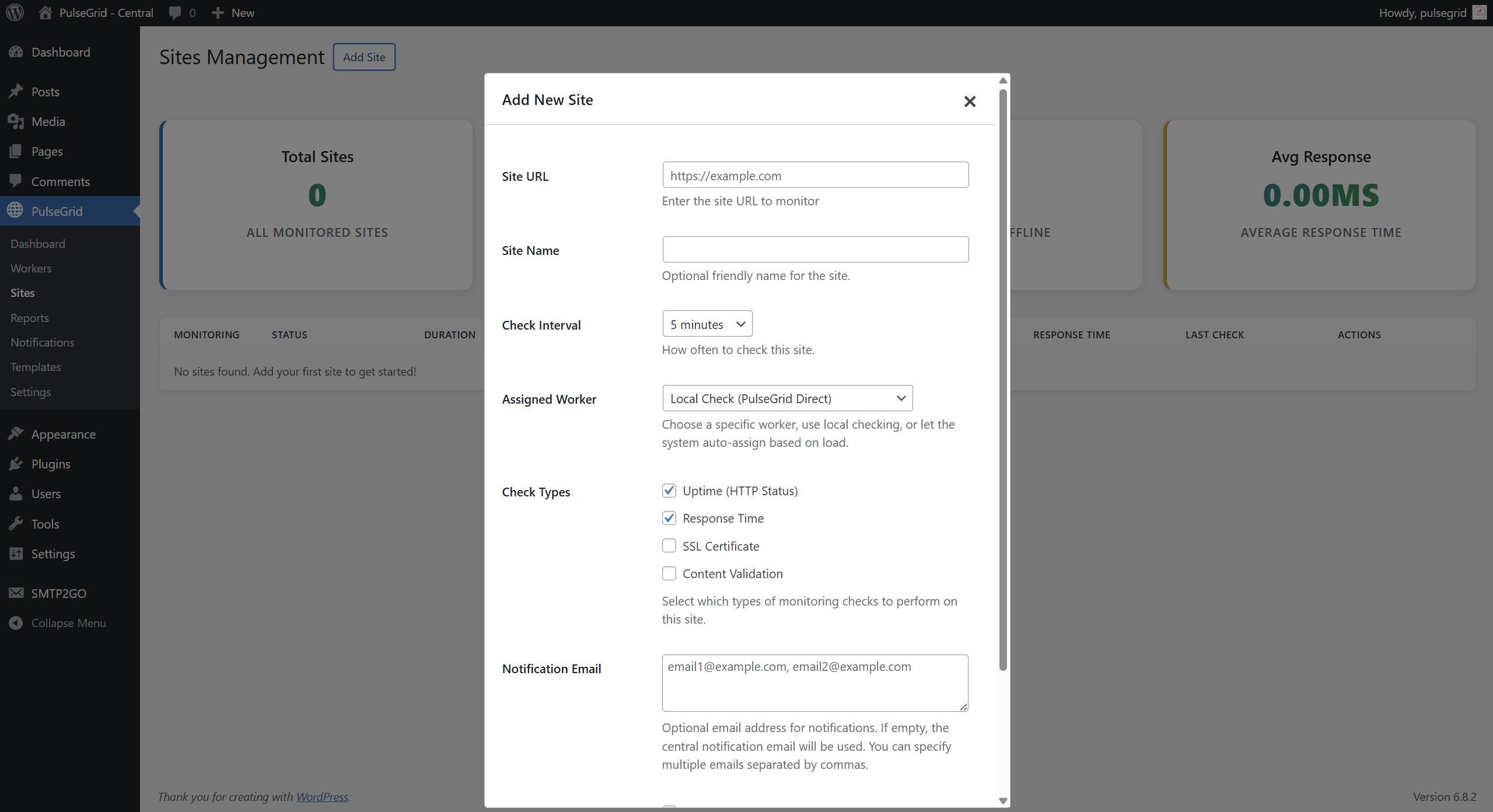Expand the Assigned Worker dropdown

coord(786,398)
